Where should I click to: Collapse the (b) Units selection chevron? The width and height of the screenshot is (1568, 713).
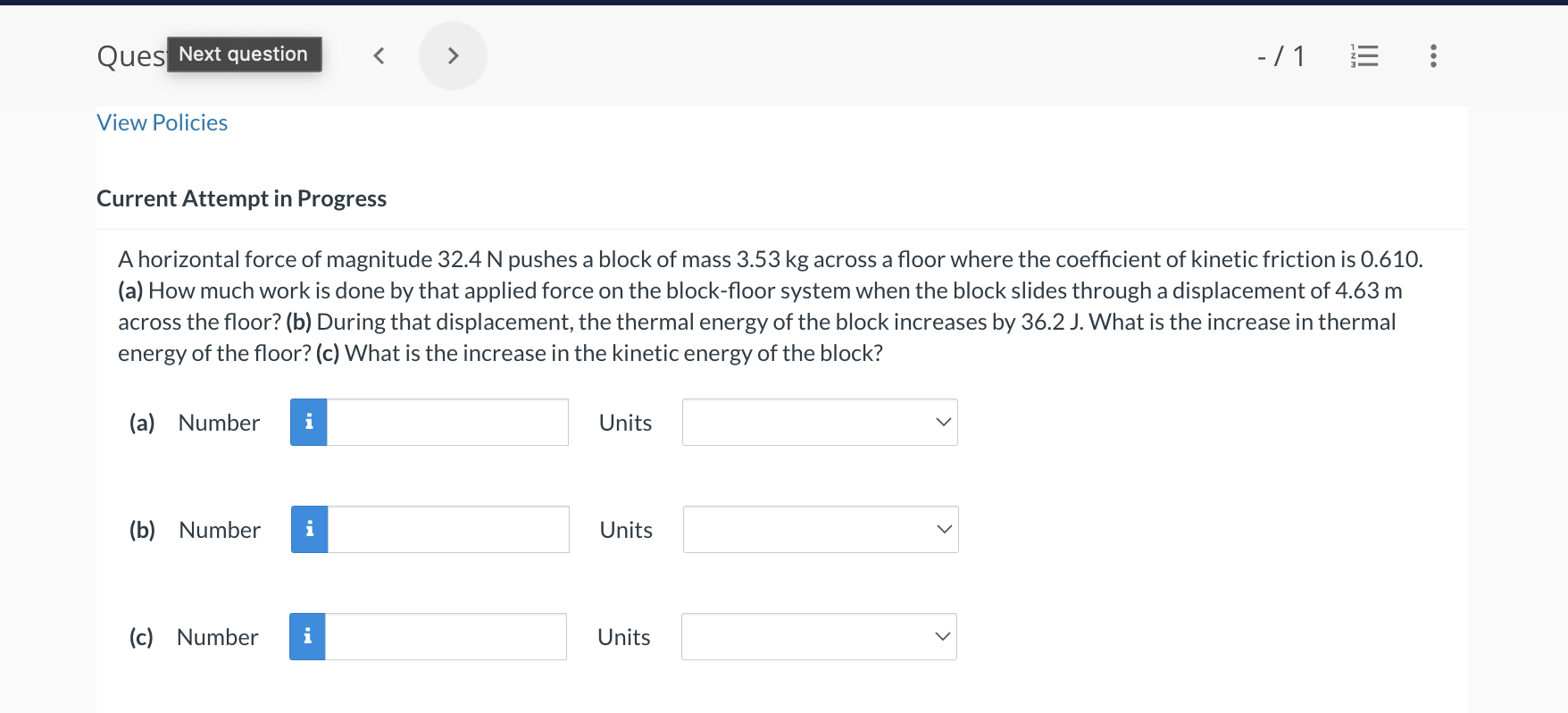point(943,529)
